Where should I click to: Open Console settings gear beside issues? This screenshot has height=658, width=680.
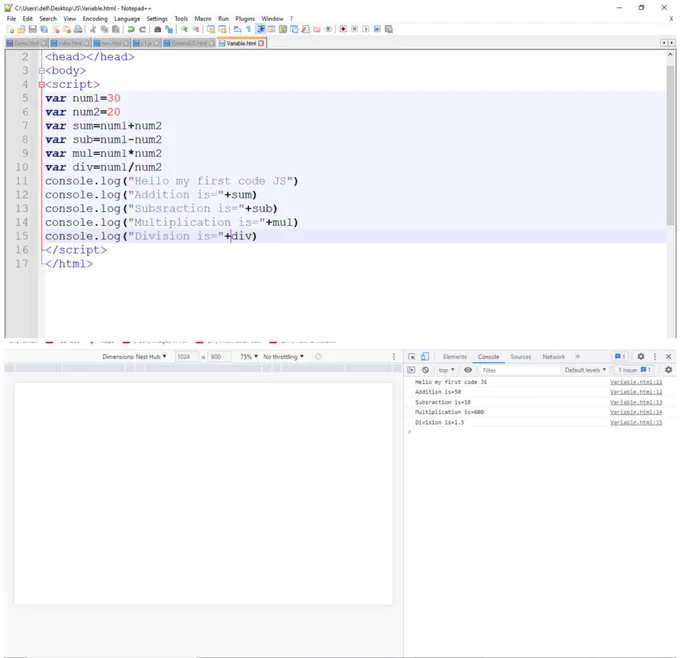pyautogui.click(x=668, y=370)
